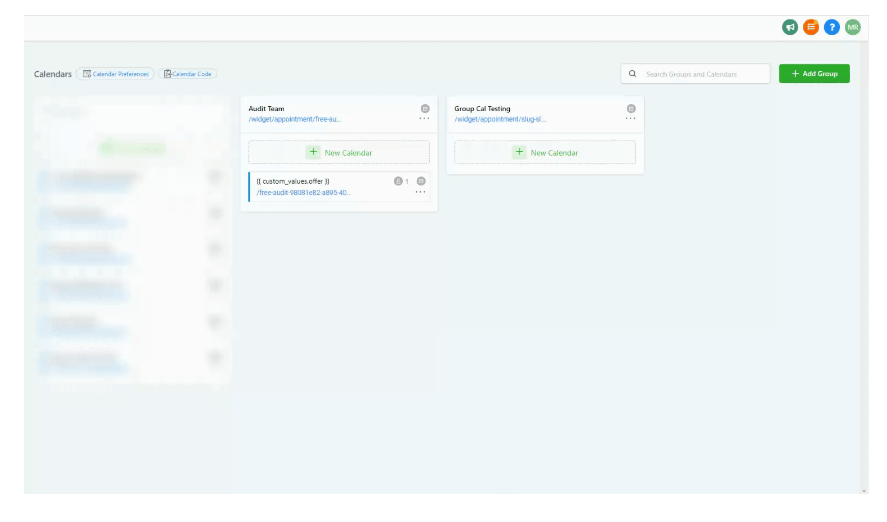Open the blue help question mark icon
This screenshot has height=522, width=887.
832,27
